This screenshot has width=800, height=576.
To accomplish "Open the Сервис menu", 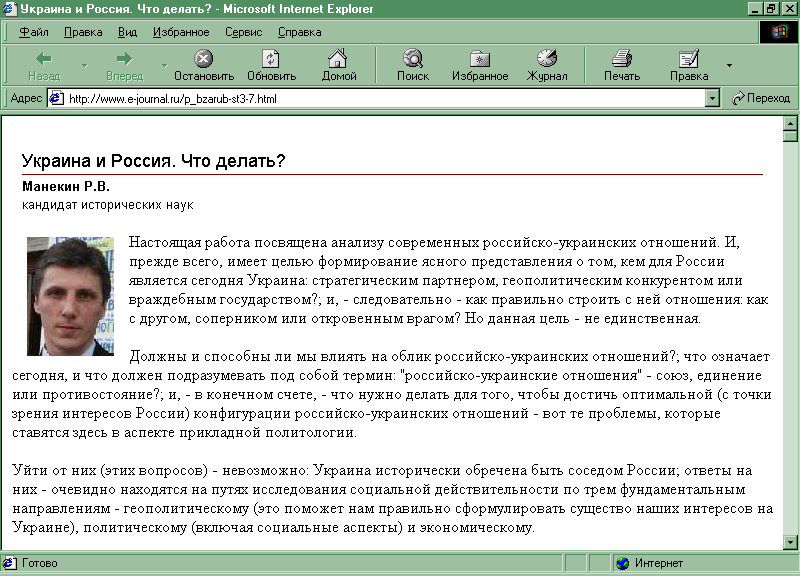I will 243,32.
